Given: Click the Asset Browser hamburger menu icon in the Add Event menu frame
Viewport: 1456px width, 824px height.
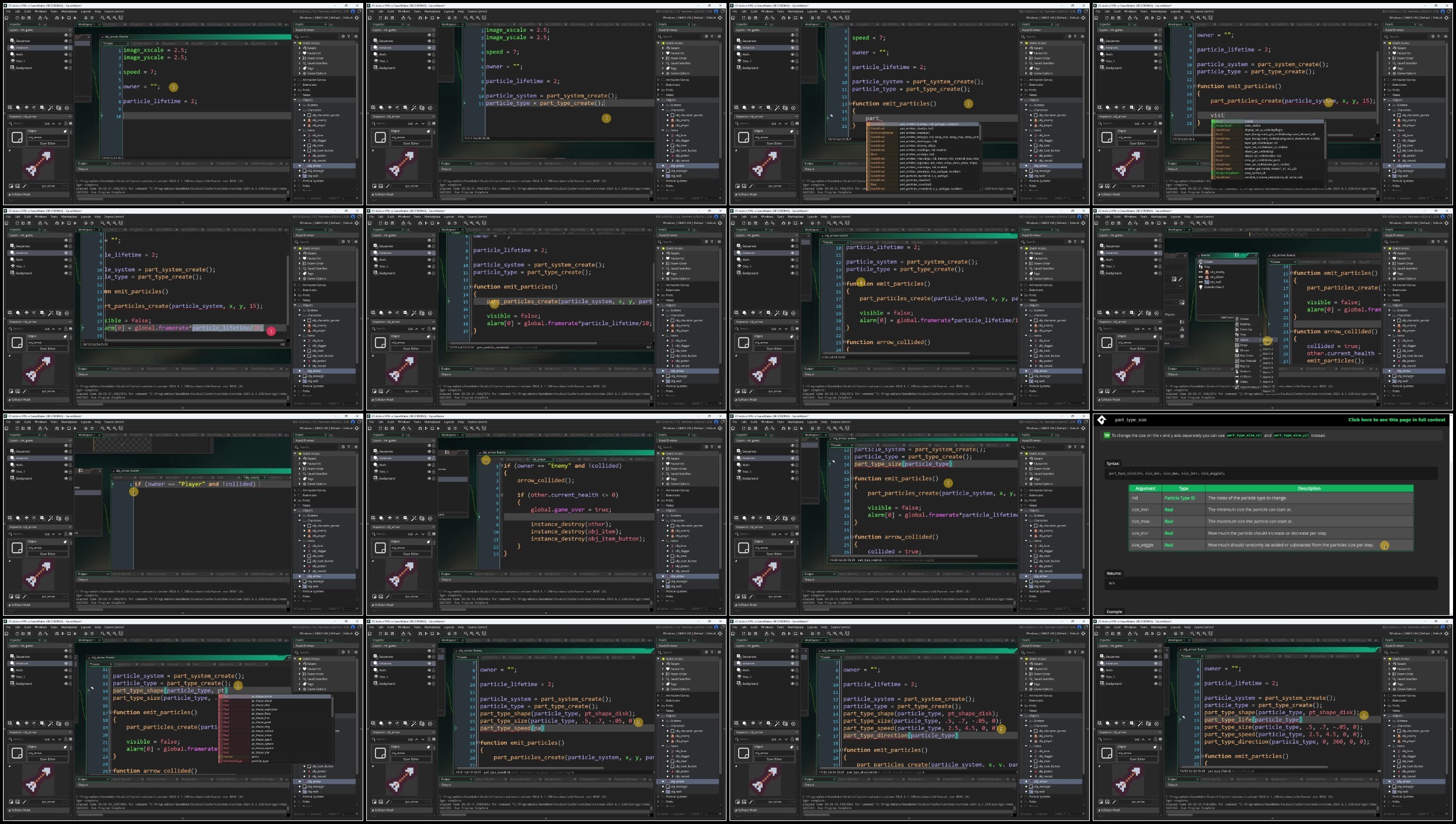Looking at the screenshot, I should 1446,242.
